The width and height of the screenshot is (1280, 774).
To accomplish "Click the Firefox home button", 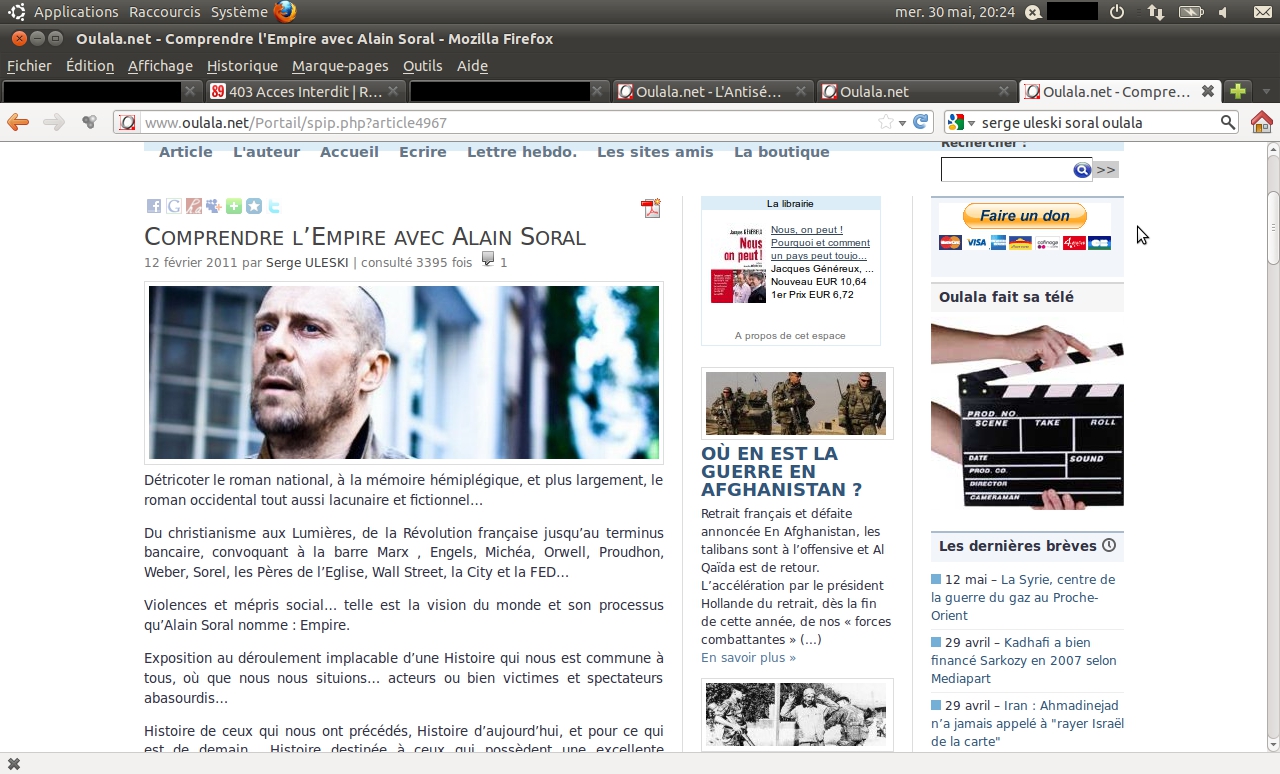I will pos(1262,122).
